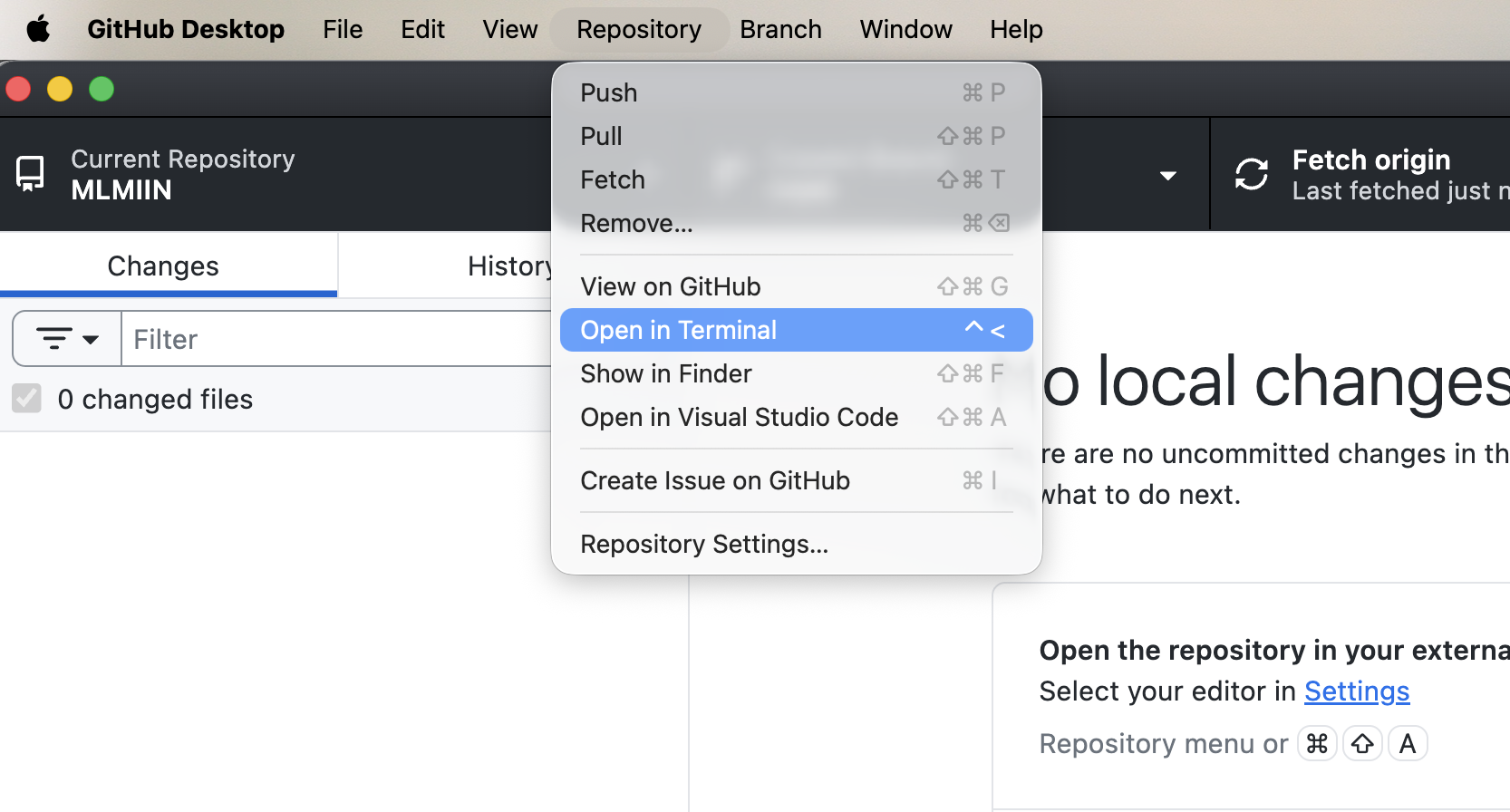
Task: Switch to the Changes tab
Action: [163, 266]
